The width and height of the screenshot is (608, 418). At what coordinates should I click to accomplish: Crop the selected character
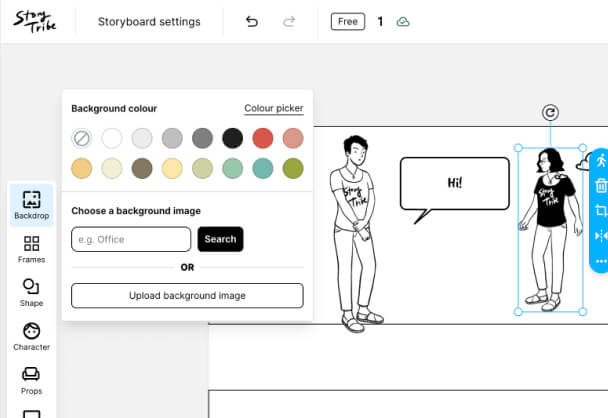coord(601,211)
